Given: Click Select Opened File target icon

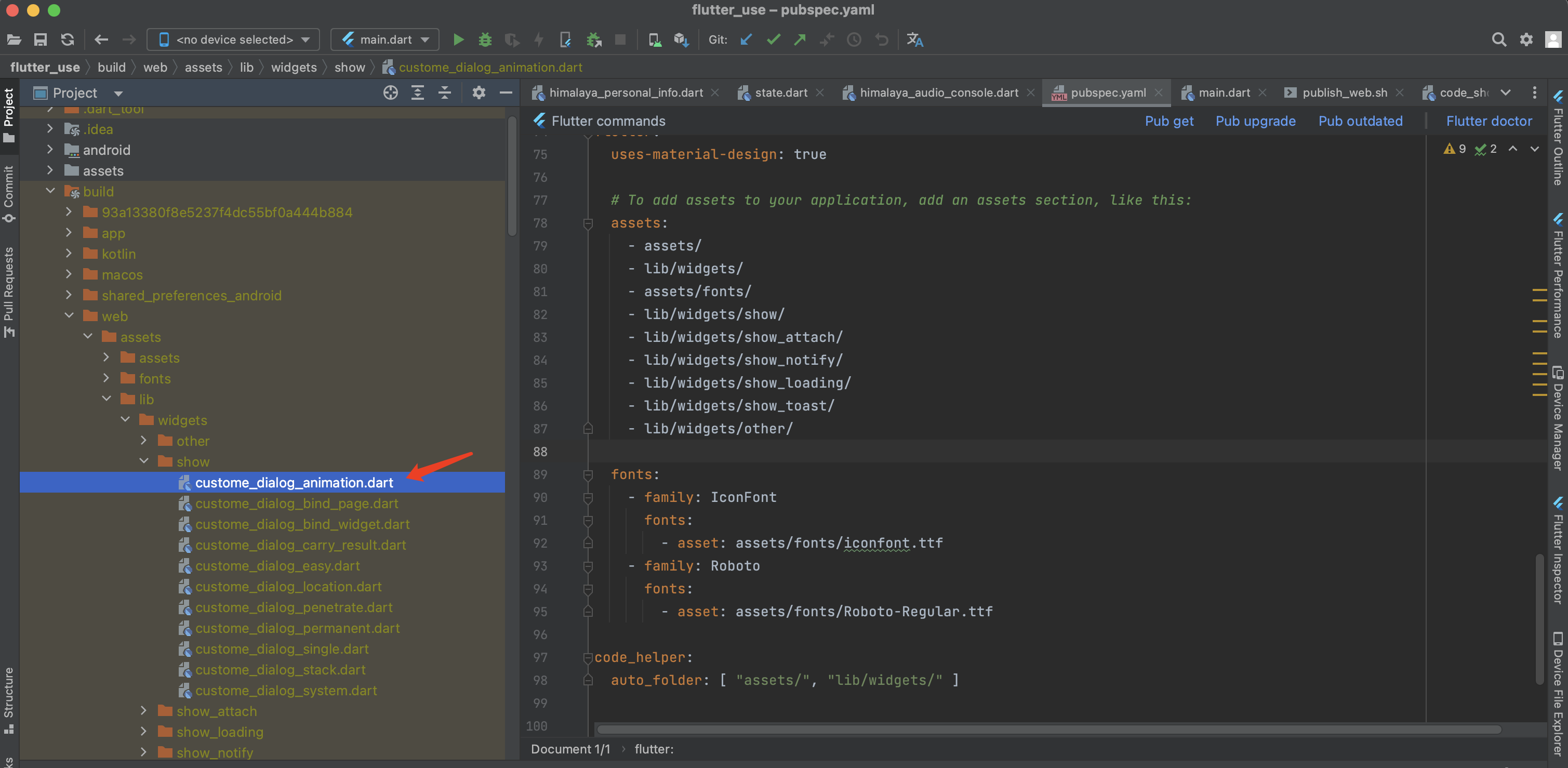Looking at the screenshot, I should (390, 92).
